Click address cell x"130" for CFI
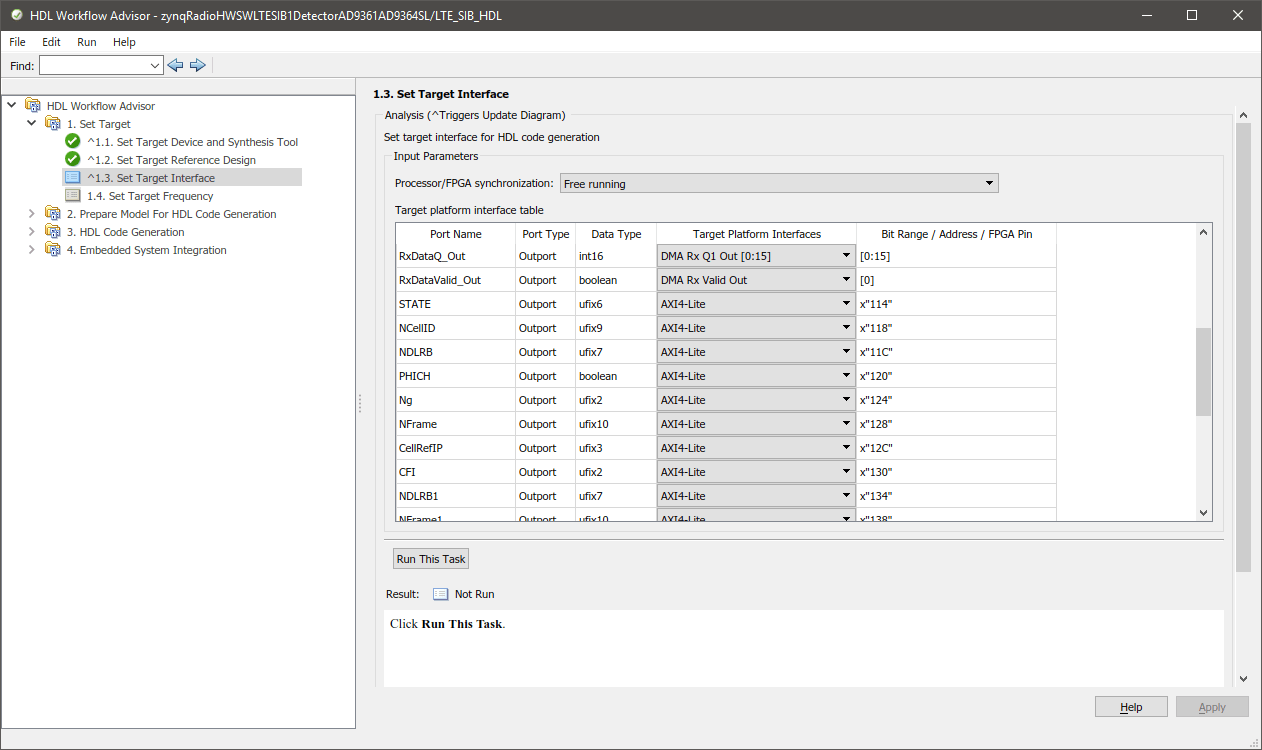The height and width of the screenshot is (750, 1262). (x=956, y=472)
